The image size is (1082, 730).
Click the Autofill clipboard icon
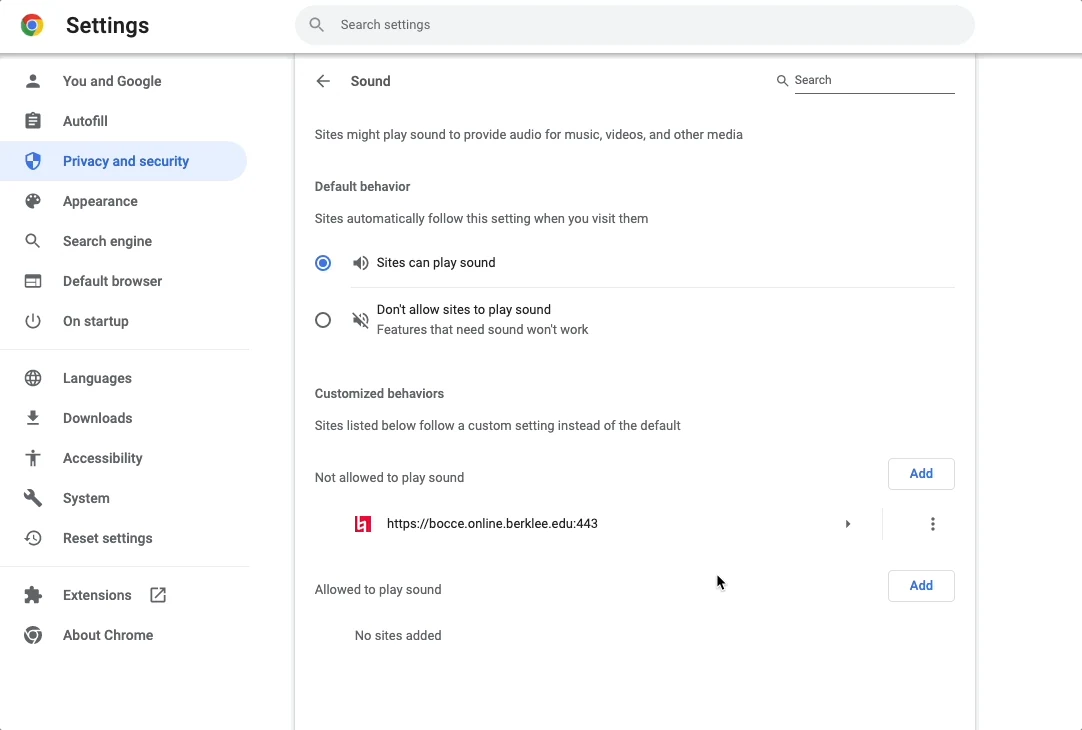coord(32,121)
